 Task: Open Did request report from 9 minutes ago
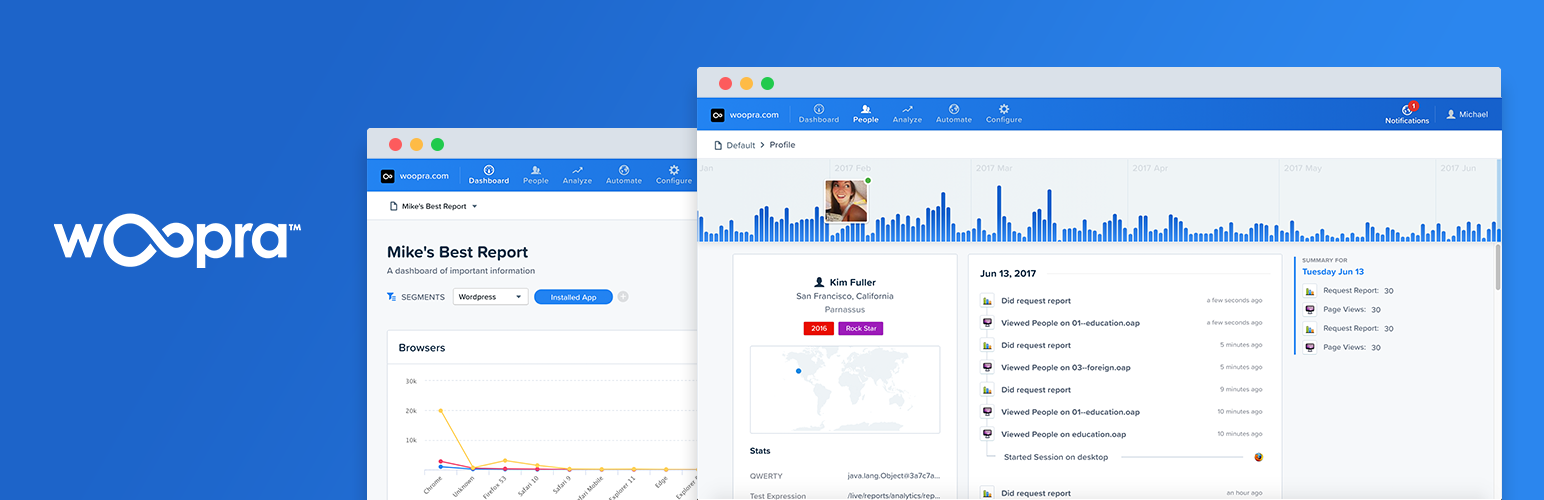(1036, 390)
